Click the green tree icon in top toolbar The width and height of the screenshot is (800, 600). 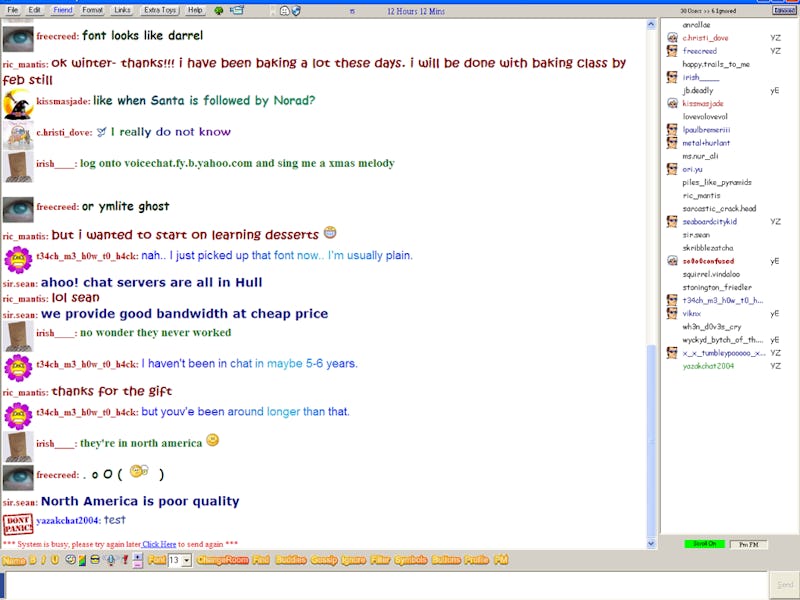(x=219, y=10)
